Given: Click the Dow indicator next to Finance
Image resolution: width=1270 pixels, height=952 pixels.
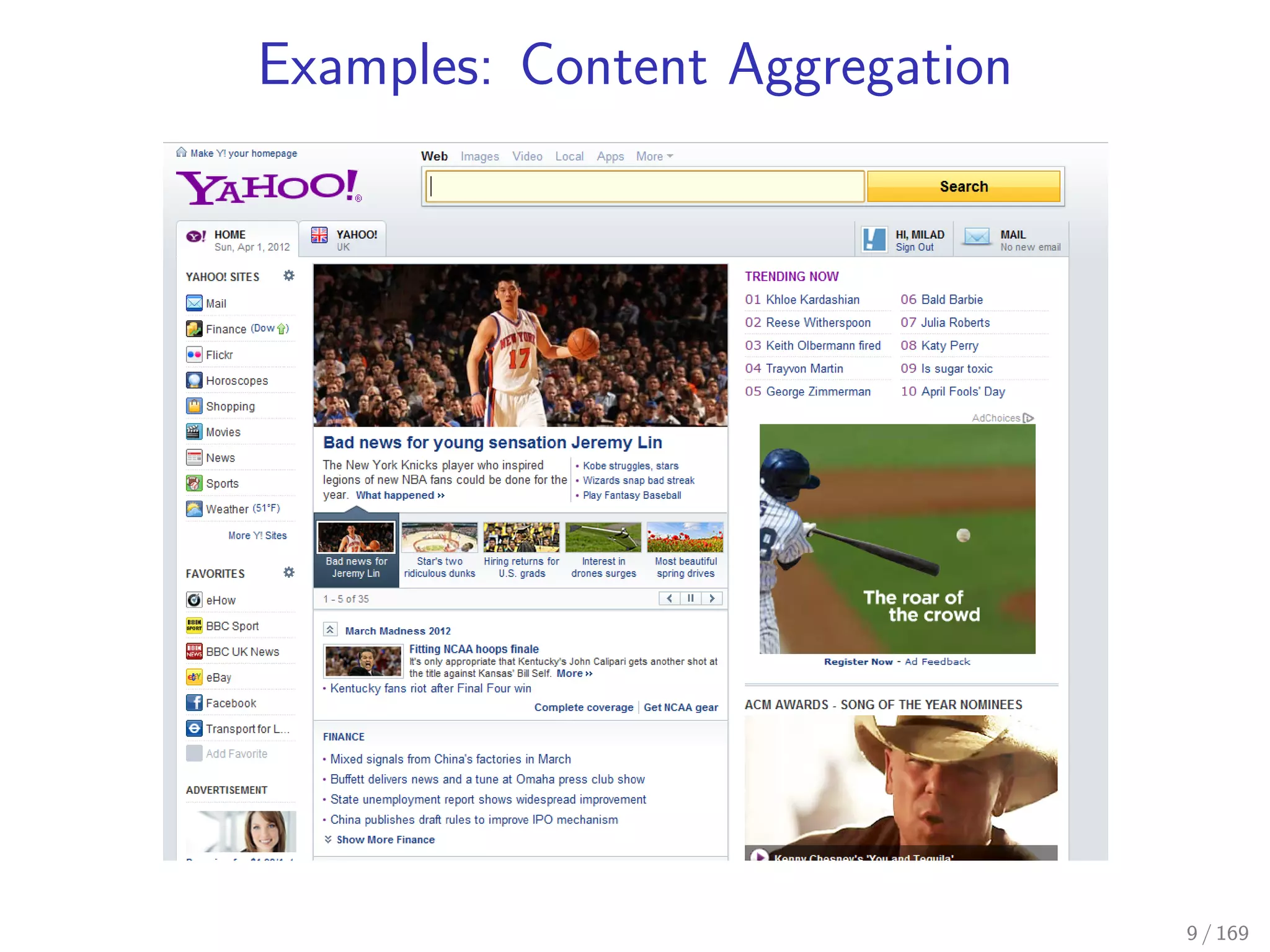Looking at the screenshot, I should point(269,328).
